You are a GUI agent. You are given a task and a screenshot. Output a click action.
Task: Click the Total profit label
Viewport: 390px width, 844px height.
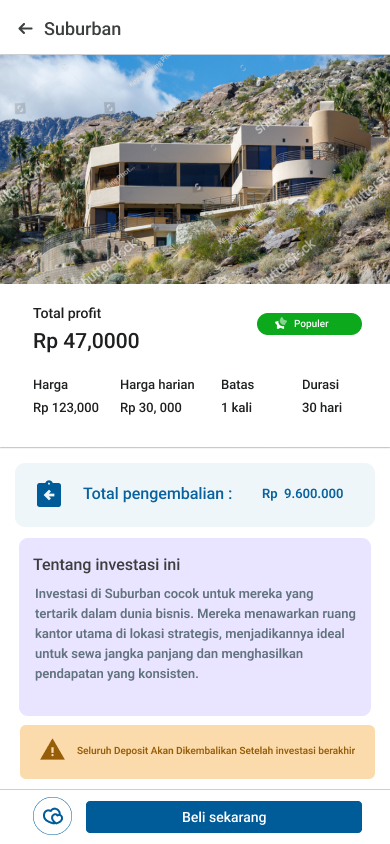[67, 313]
